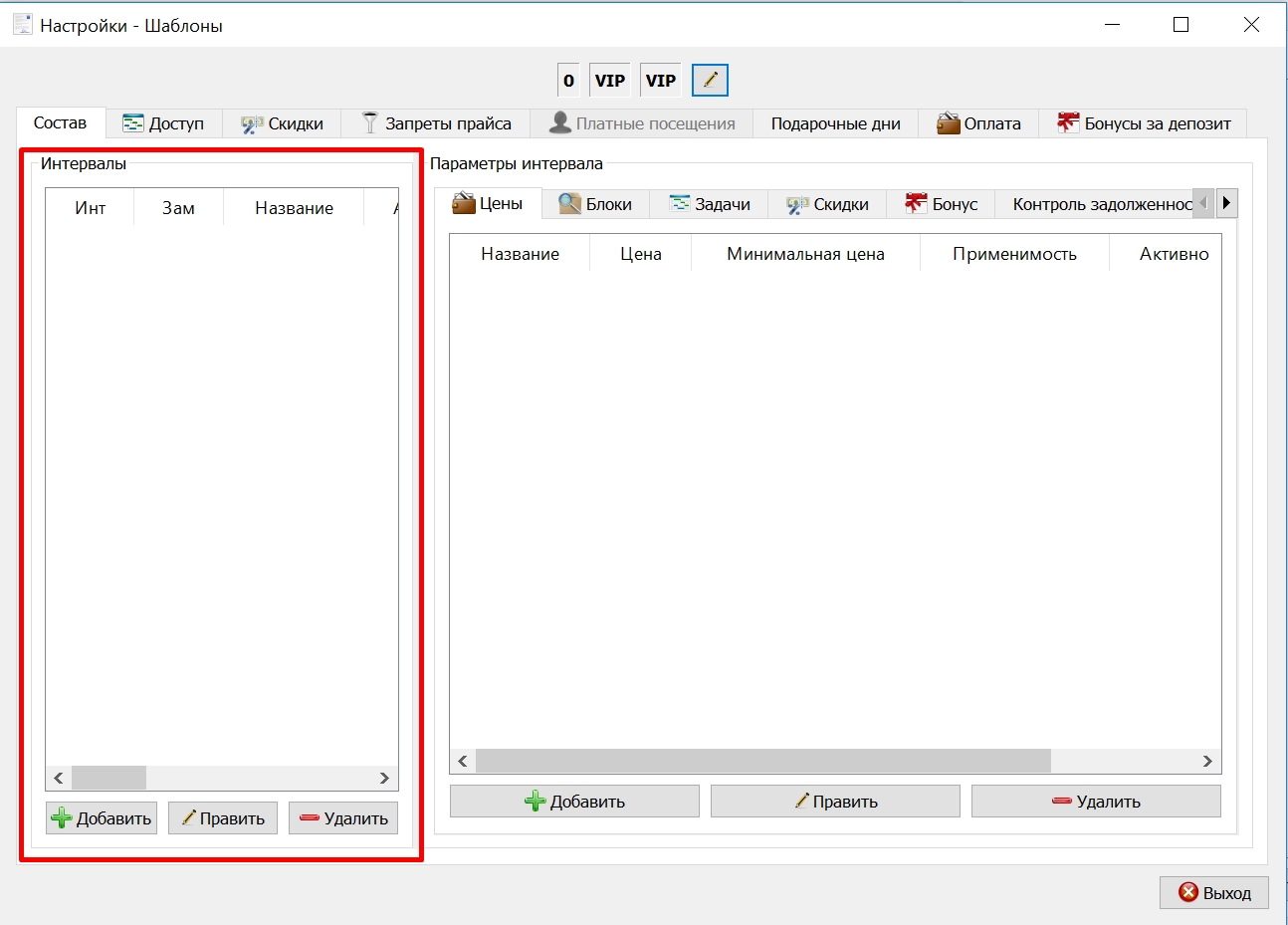Screen dimensions: 1288x925
Task: Click Добавить button under Интервалы list
Action: [x=102, y=818]
